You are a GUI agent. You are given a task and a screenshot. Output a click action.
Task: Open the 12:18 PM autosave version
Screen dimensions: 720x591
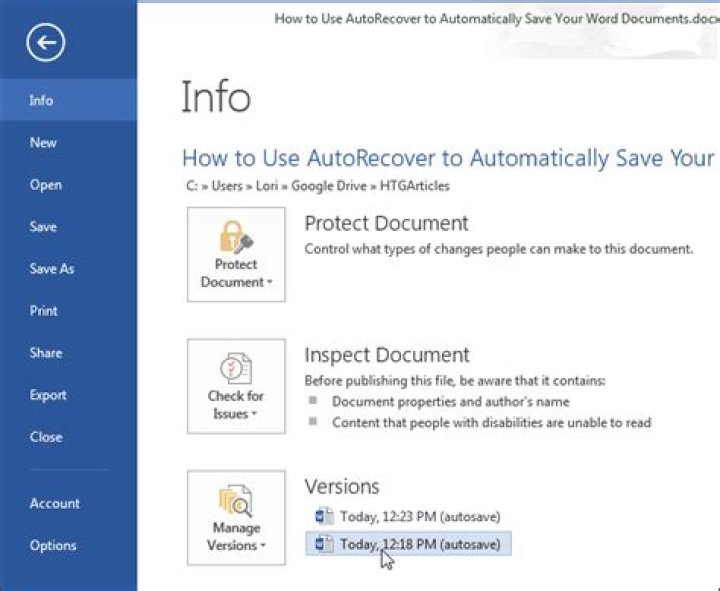tap(408, 544)
